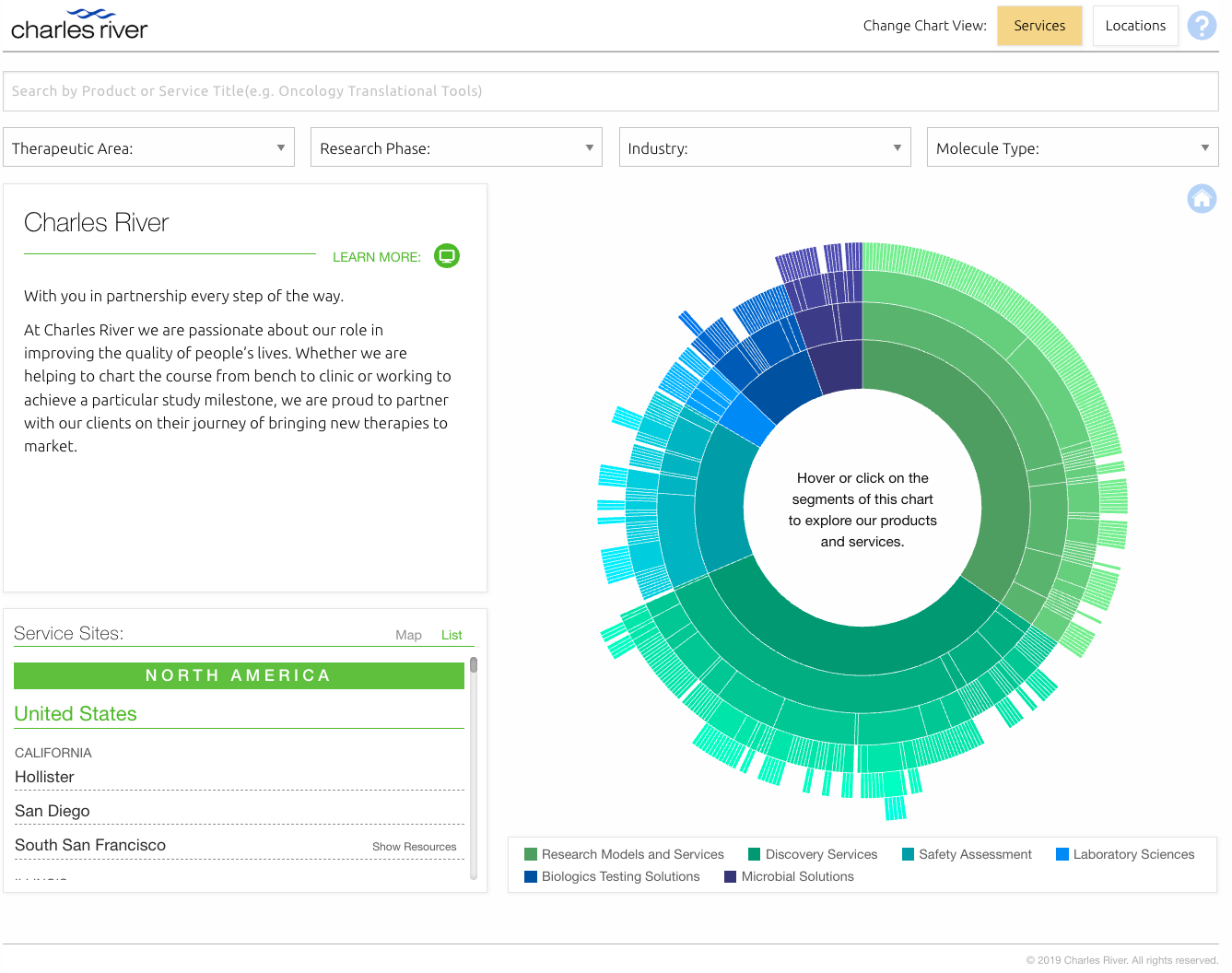
Task: Select the Safety Assessment legend square
Action: (908, 854)
